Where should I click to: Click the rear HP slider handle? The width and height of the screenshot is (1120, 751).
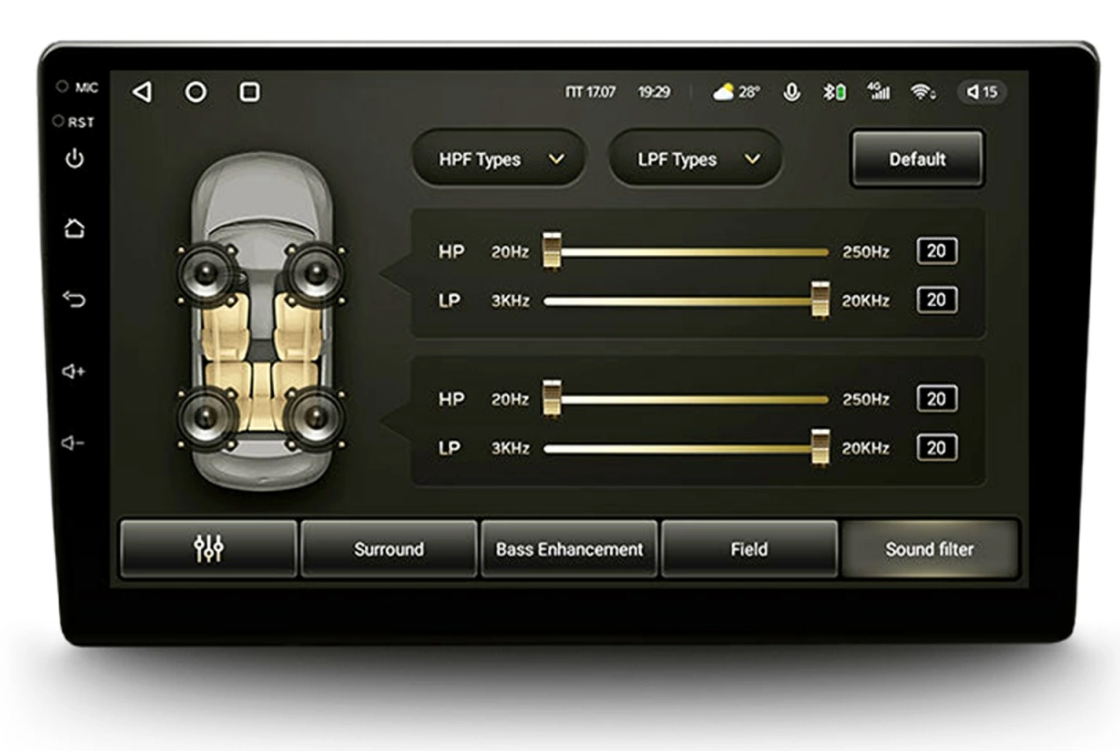click(x=551, y=398)
